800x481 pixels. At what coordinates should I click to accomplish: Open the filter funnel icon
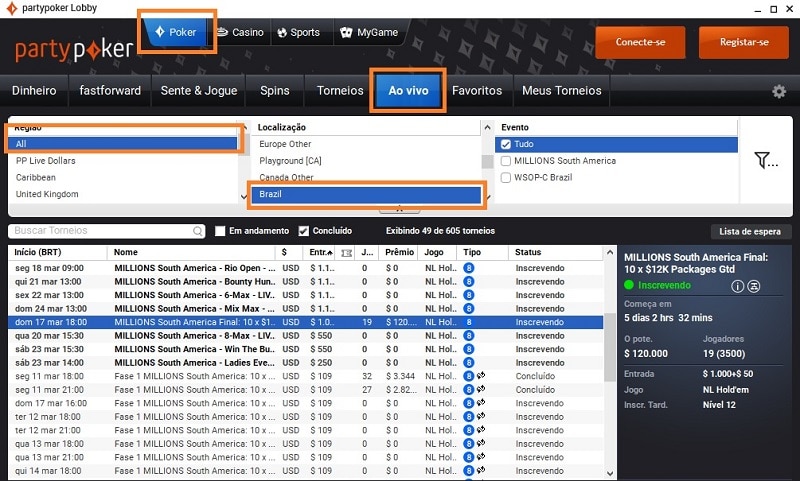click(x=765, y=160)
